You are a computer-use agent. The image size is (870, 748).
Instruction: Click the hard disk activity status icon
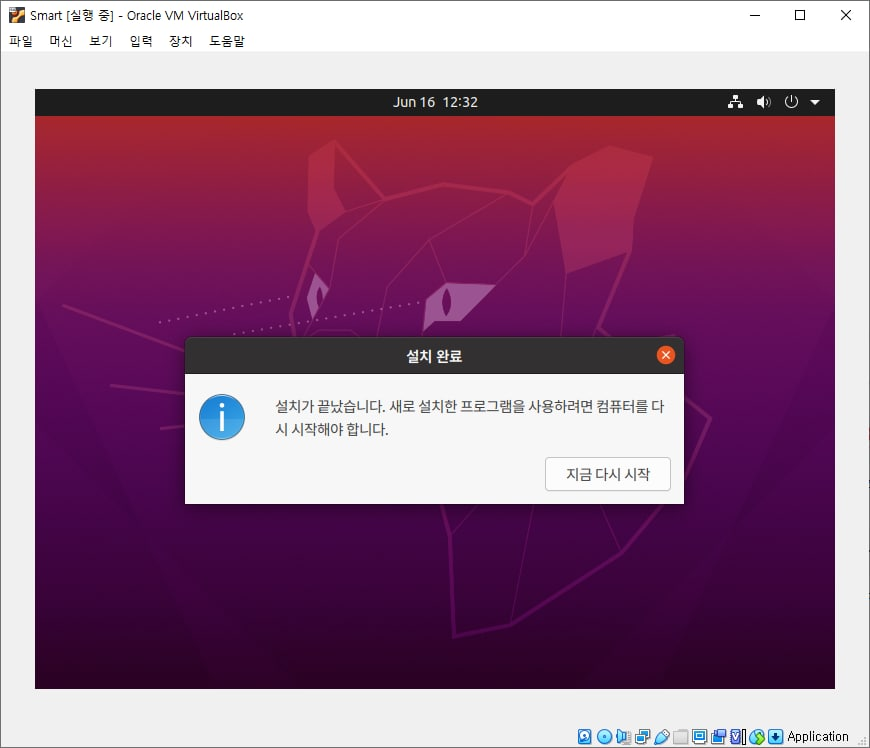point(584,736)
